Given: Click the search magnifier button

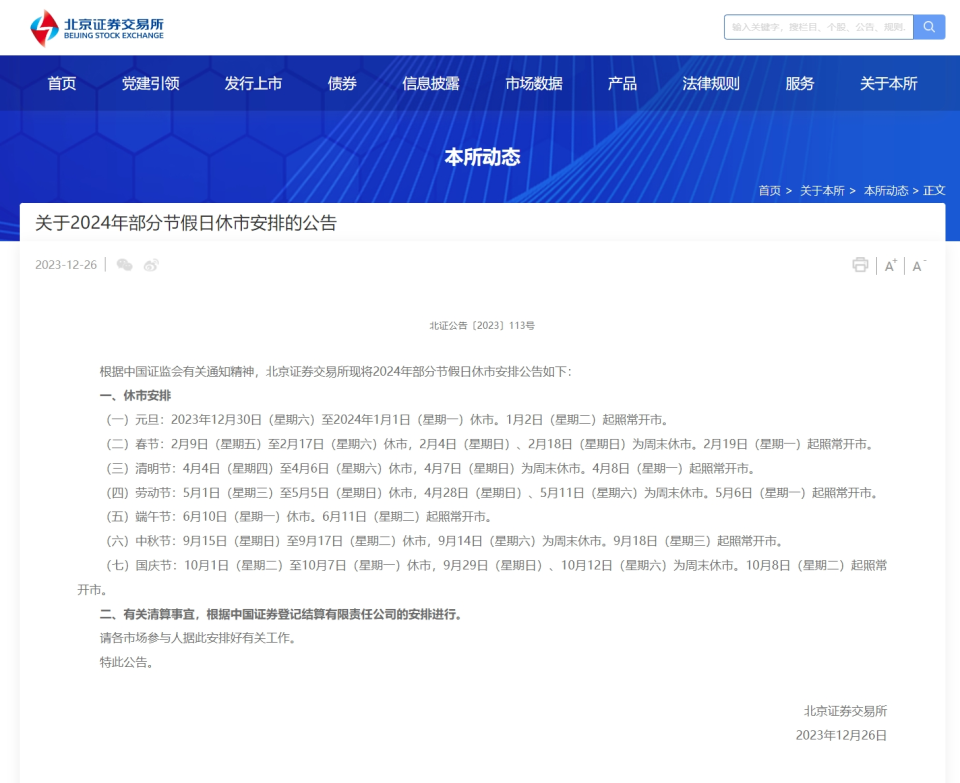Looking at the screenshot, I should [x=929, y=27].
